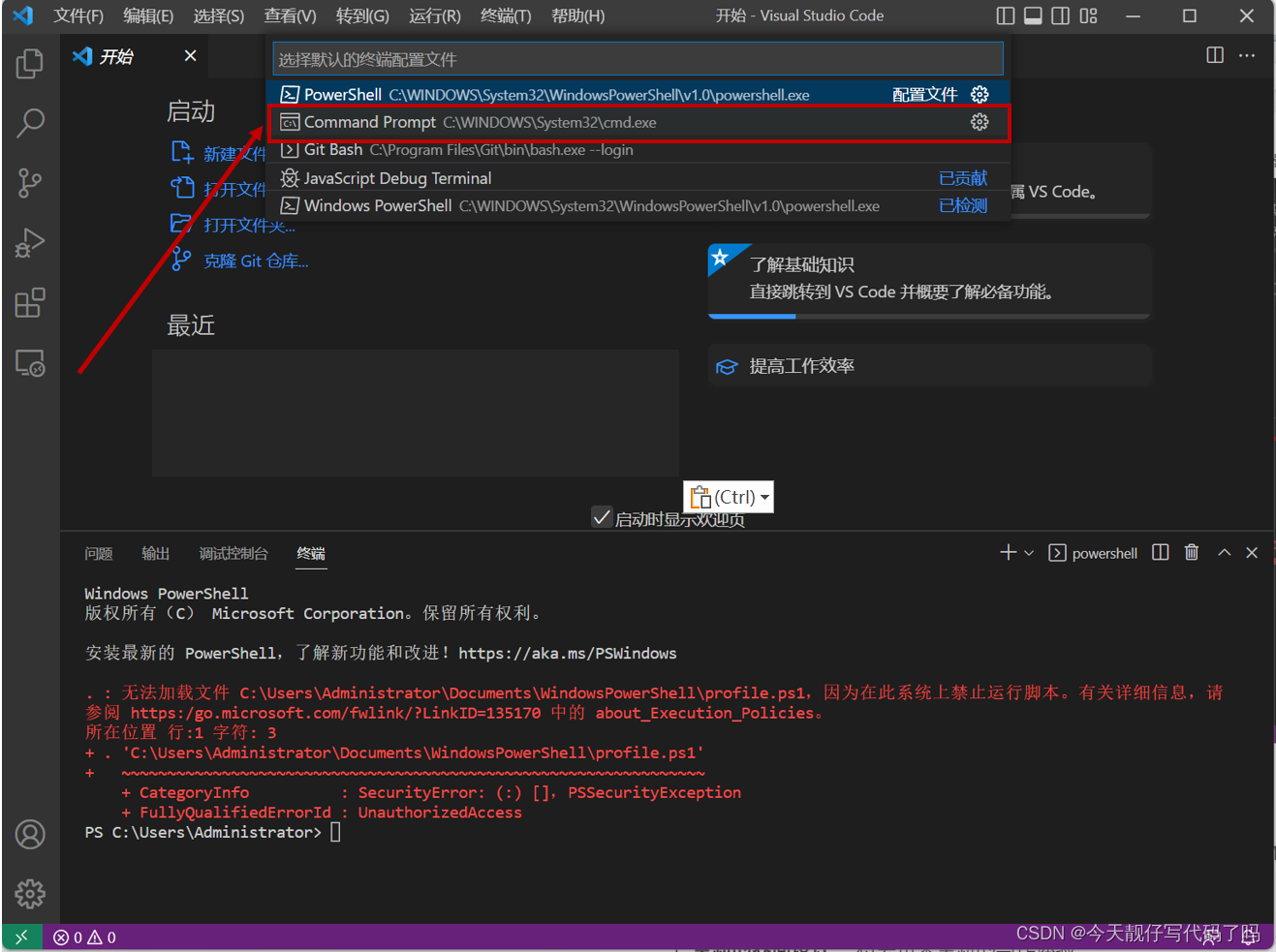Screen dimensions: 1276x952
Task: Open the Search view in activity bar
Action: [x=30, y=123]
